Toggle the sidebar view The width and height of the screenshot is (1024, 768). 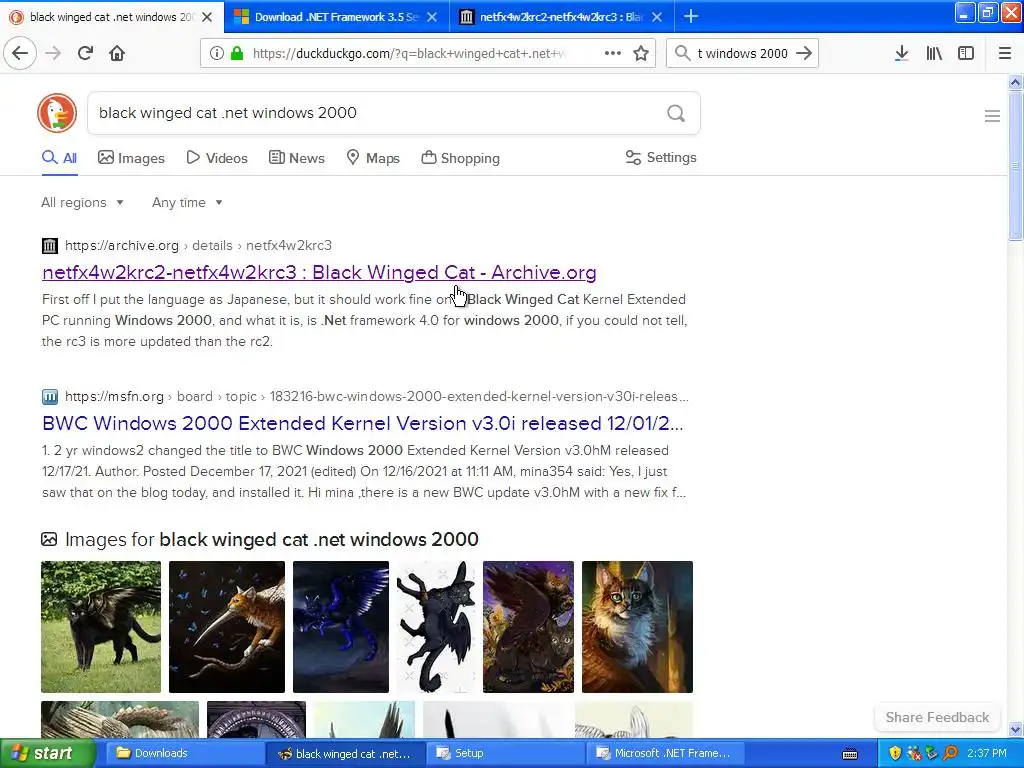coord(966,54)
